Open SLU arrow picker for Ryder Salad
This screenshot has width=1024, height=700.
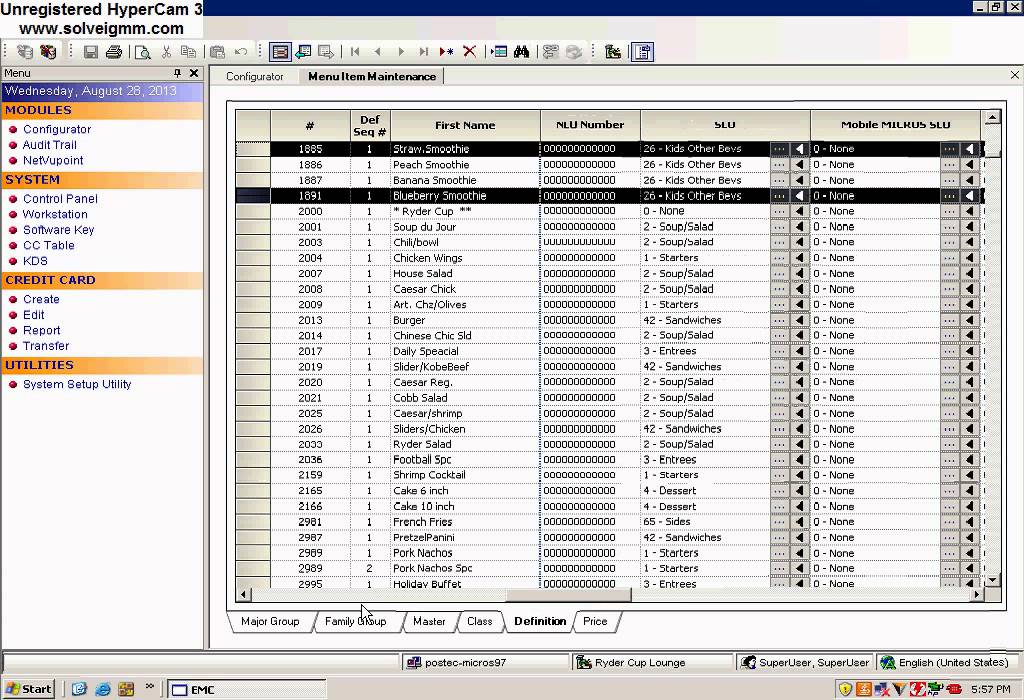799,444
